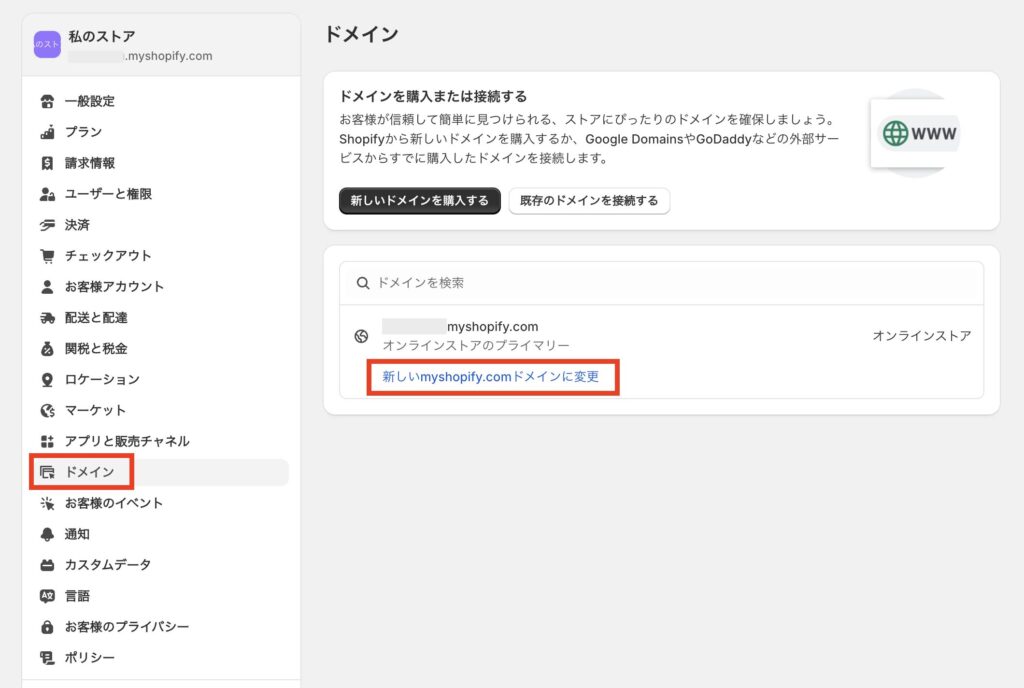
Task: Click the 私のストア purple store avatar
Action: (47, 45)
